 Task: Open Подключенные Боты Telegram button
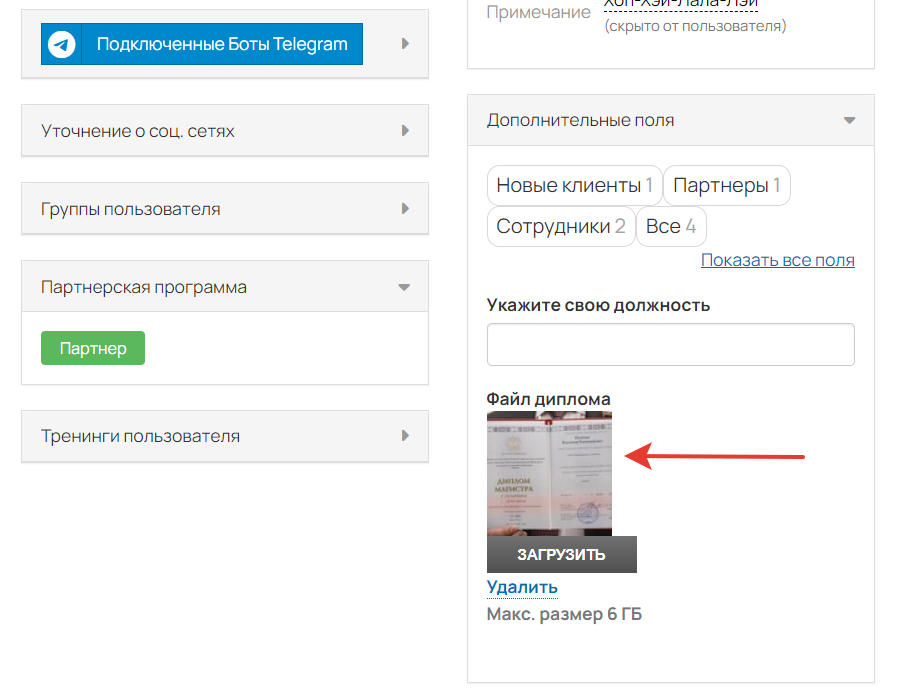click(x=221, y=44)
